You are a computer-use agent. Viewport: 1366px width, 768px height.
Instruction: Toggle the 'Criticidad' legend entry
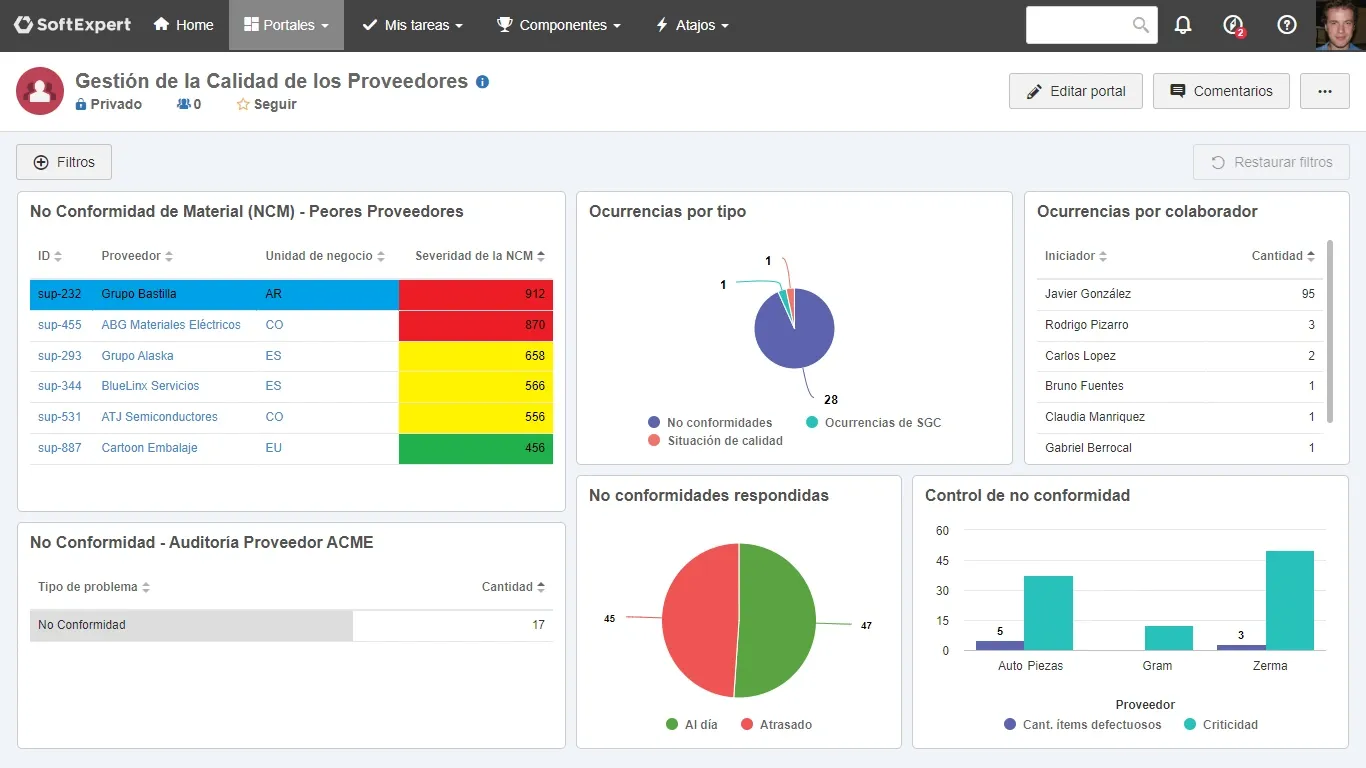tap(1221, 724)
